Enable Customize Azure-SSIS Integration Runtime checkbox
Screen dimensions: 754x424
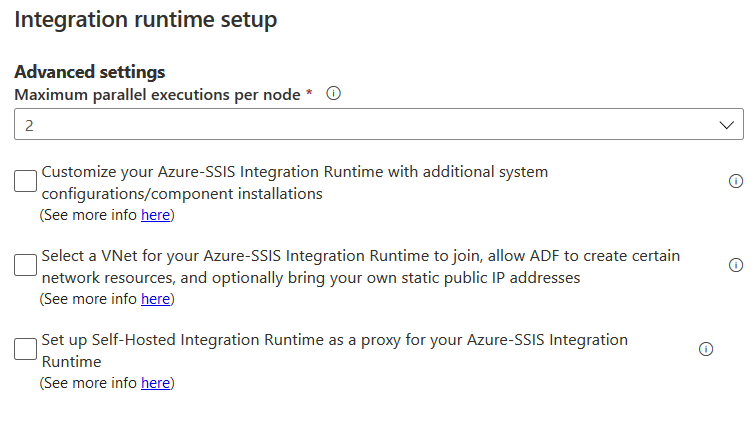click(x=26, y=181)
